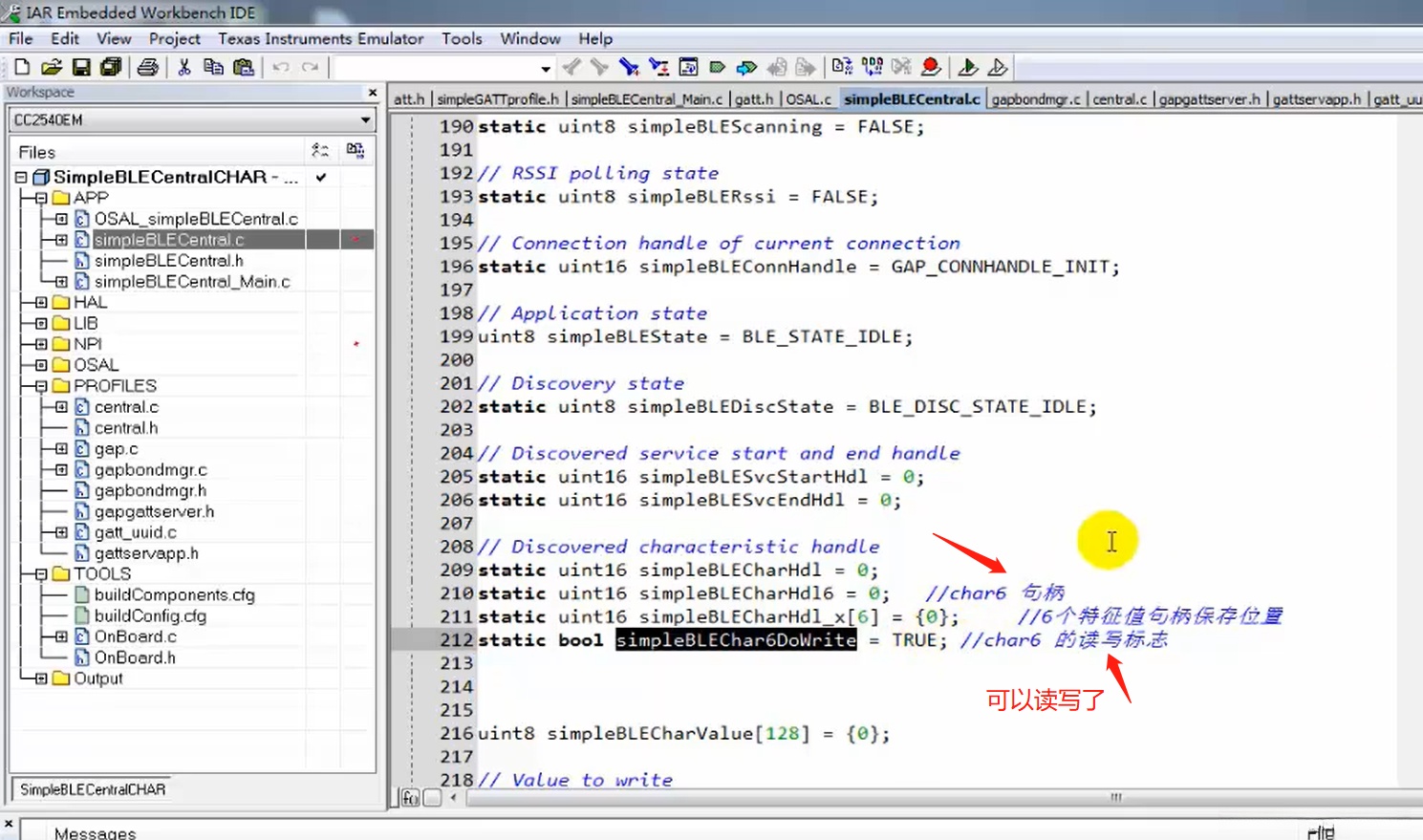
Task: Click the Cut scissors icon
Action: point(184,67)
